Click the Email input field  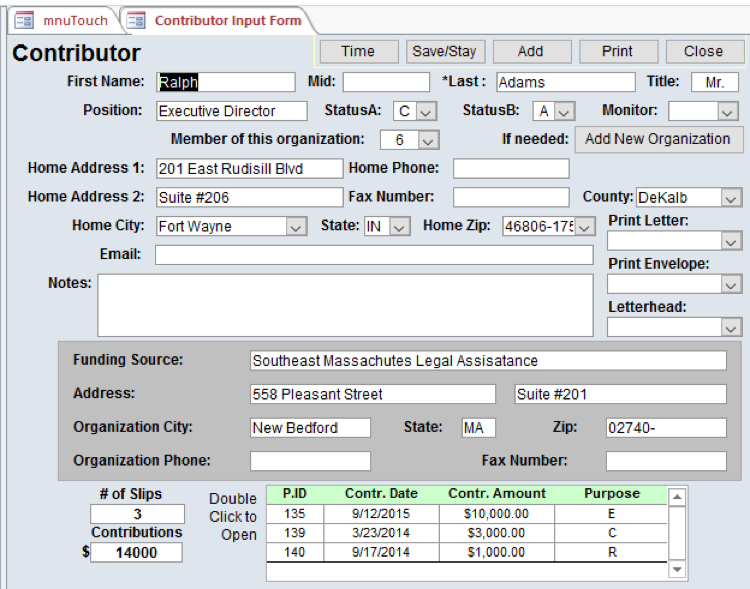click(x=373, y=255)
